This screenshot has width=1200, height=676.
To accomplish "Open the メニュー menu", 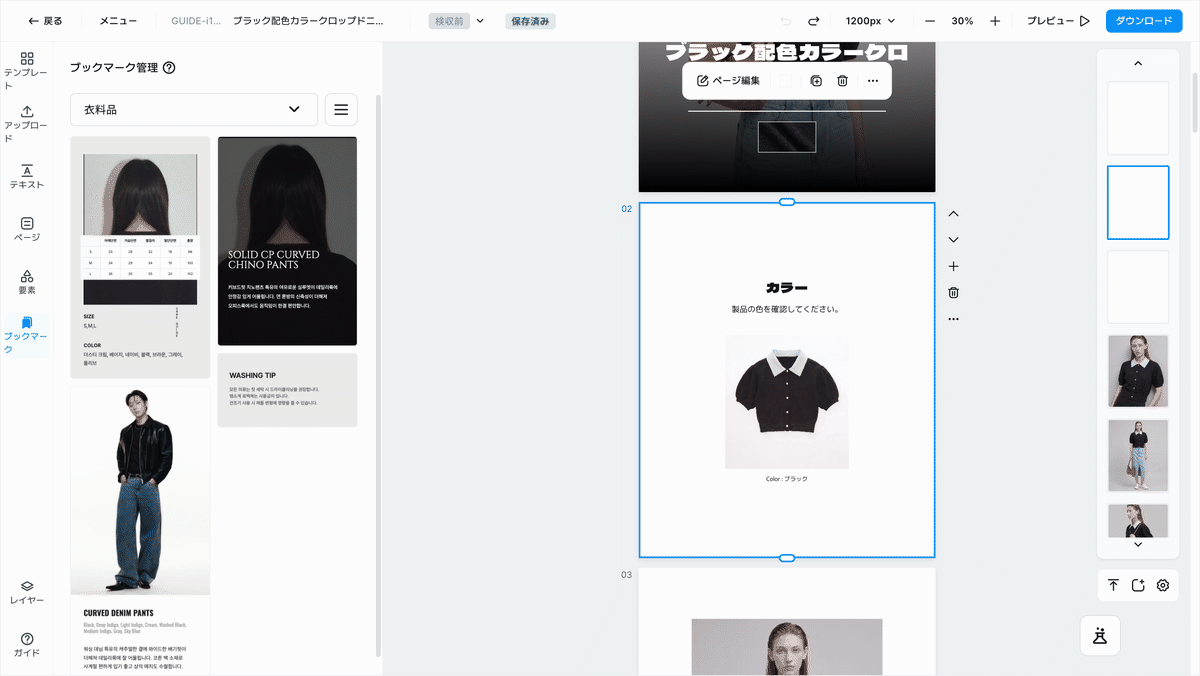I will point(118,21).
